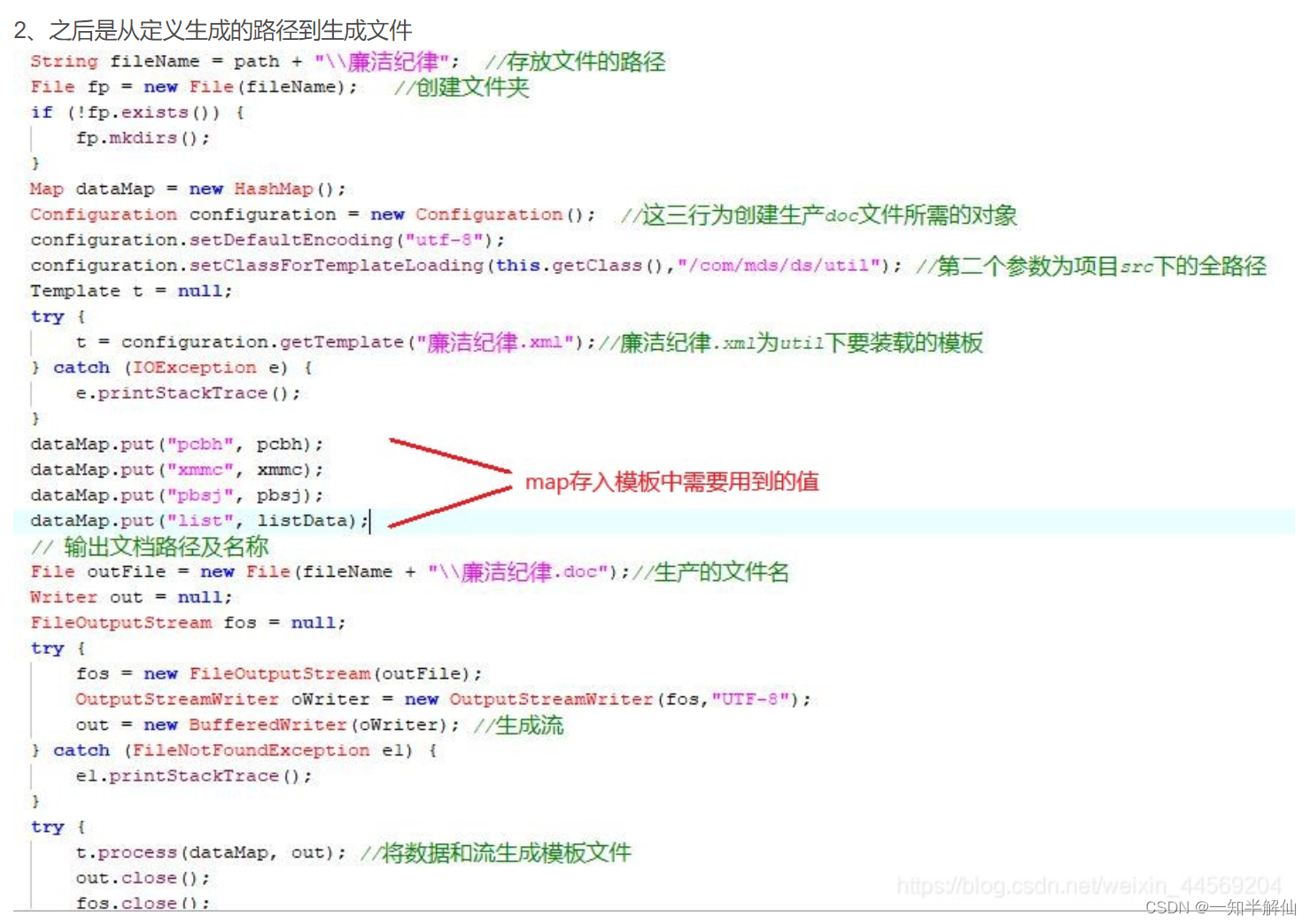Click the line 'Template t = null;'
This screenshot has width=1310, height=924.
[x=131, y=291]
